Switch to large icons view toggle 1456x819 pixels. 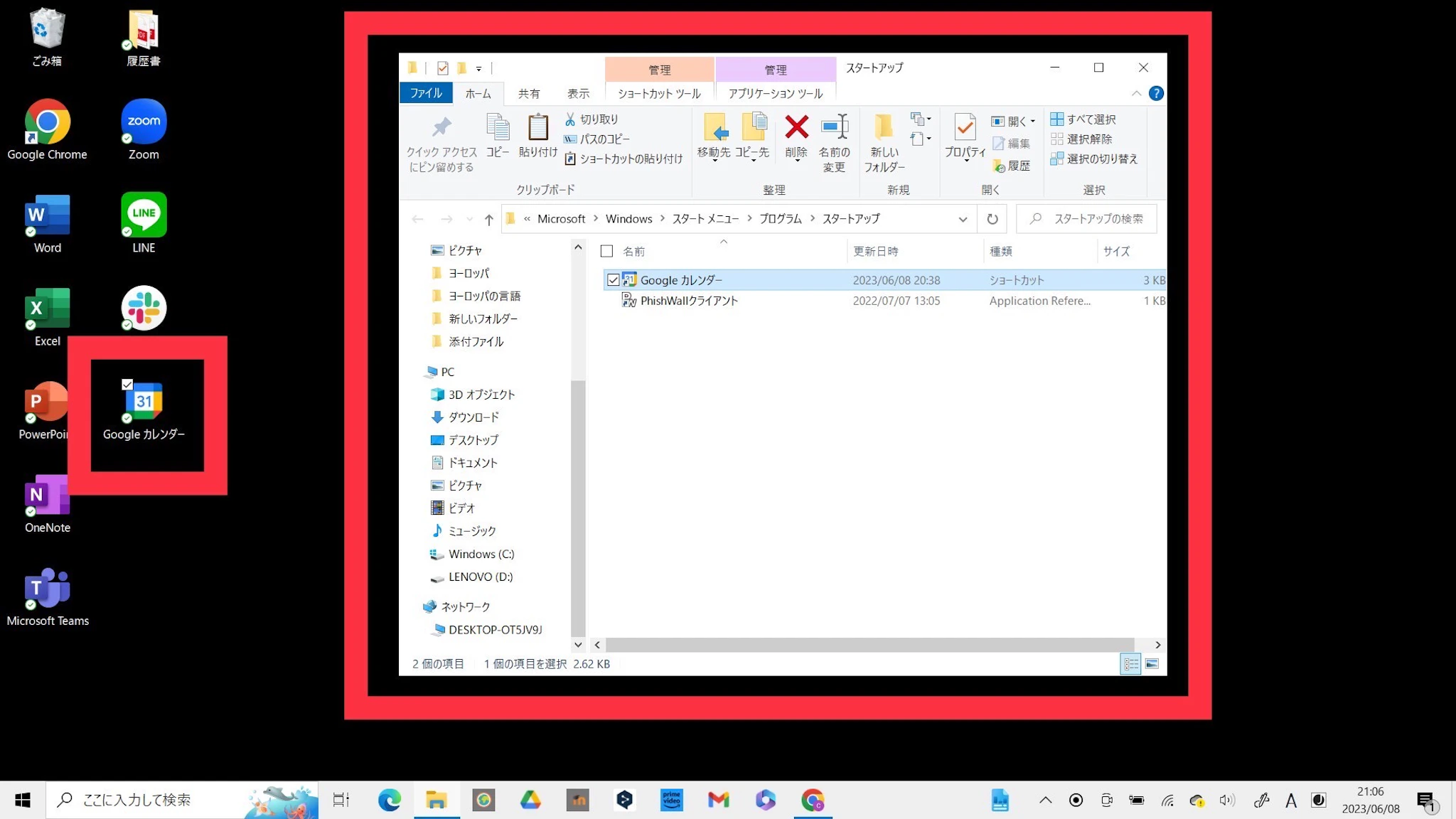point(1152,664)
